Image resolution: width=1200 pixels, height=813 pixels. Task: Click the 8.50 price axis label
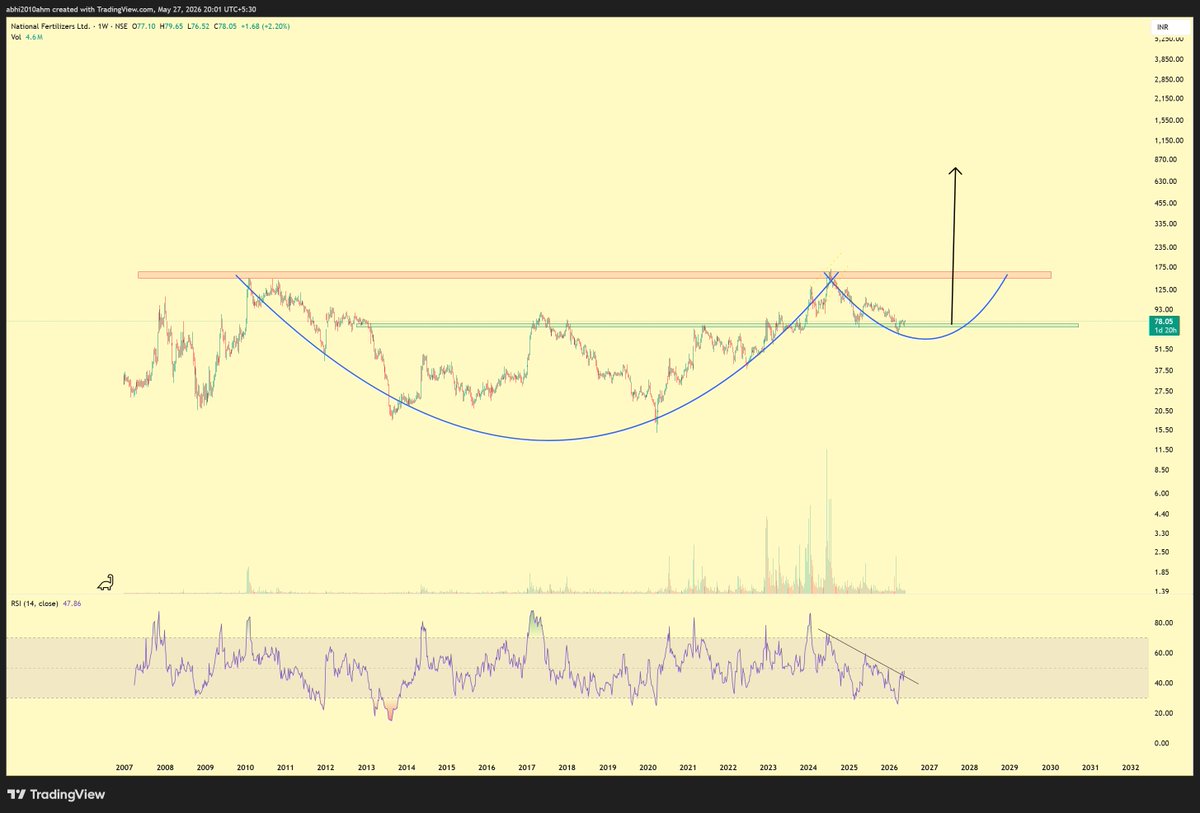tap(1162, 470)
